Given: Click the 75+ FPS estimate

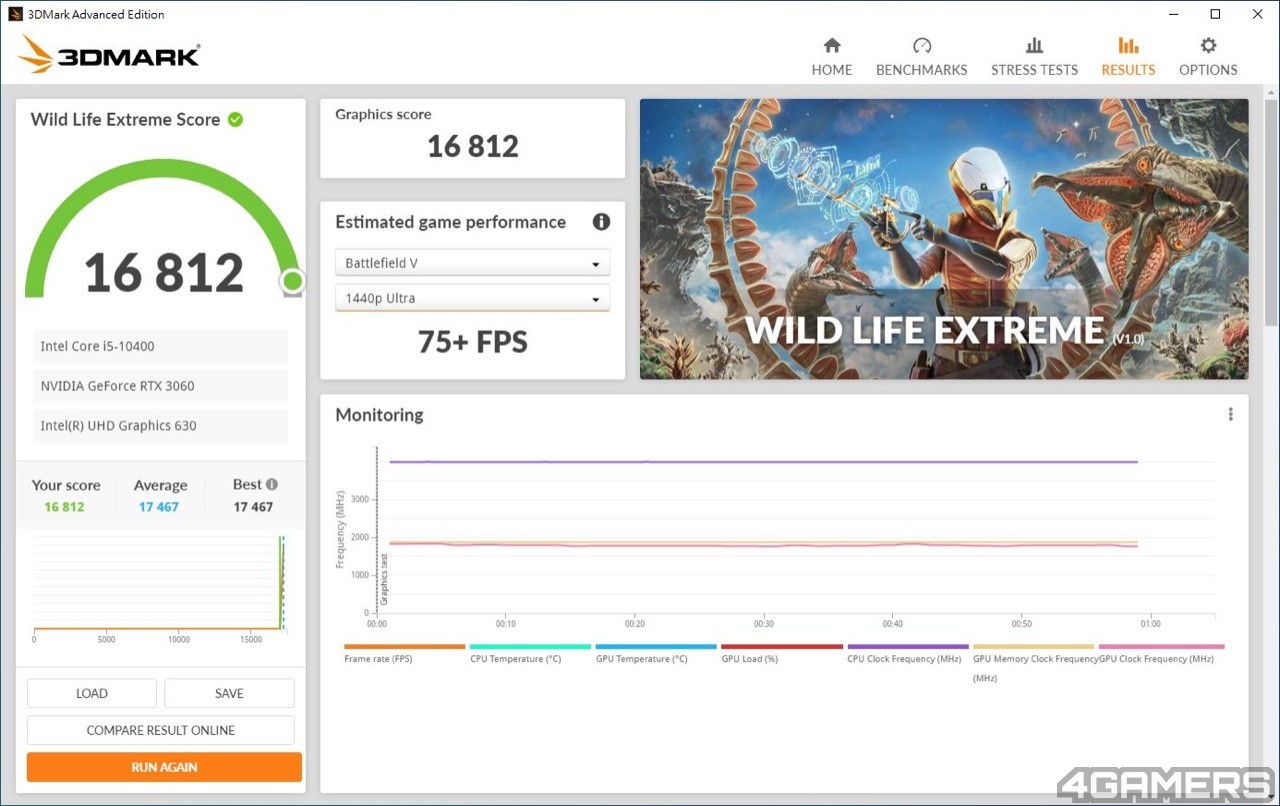Looking at the screenshot, I should point(472,342).
